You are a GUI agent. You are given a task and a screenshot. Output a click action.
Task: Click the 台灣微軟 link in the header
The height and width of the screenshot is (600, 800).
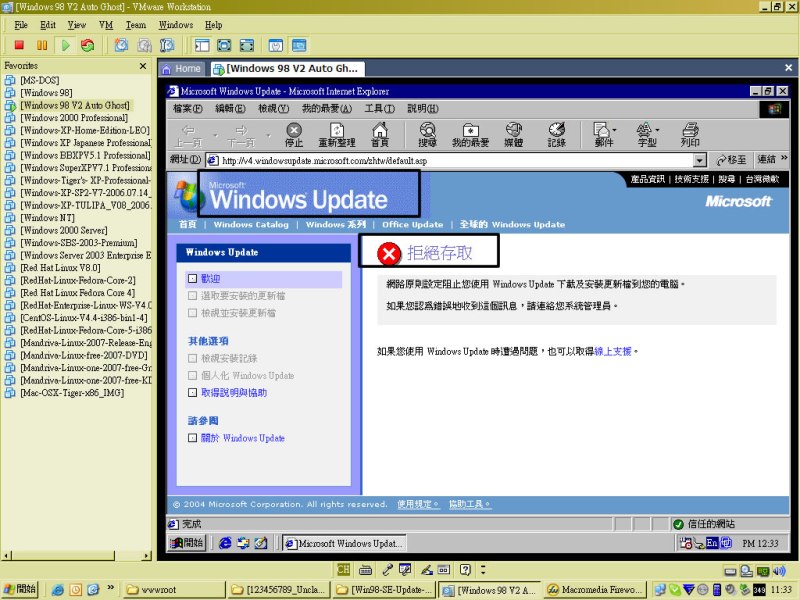[762, 179]
